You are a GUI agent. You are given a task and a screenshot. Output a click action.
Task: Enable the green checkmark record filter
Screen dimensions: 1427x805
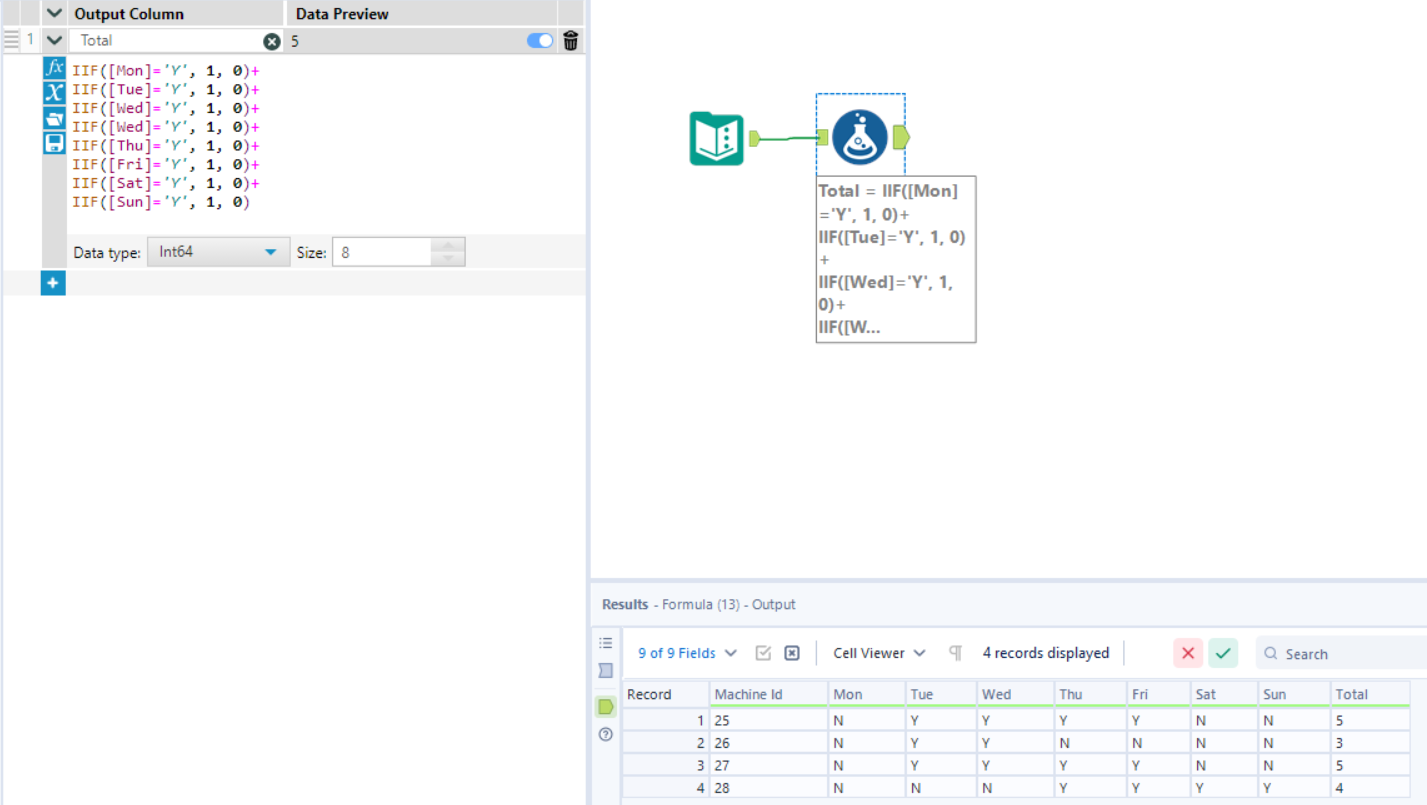tap(1222, 652)
